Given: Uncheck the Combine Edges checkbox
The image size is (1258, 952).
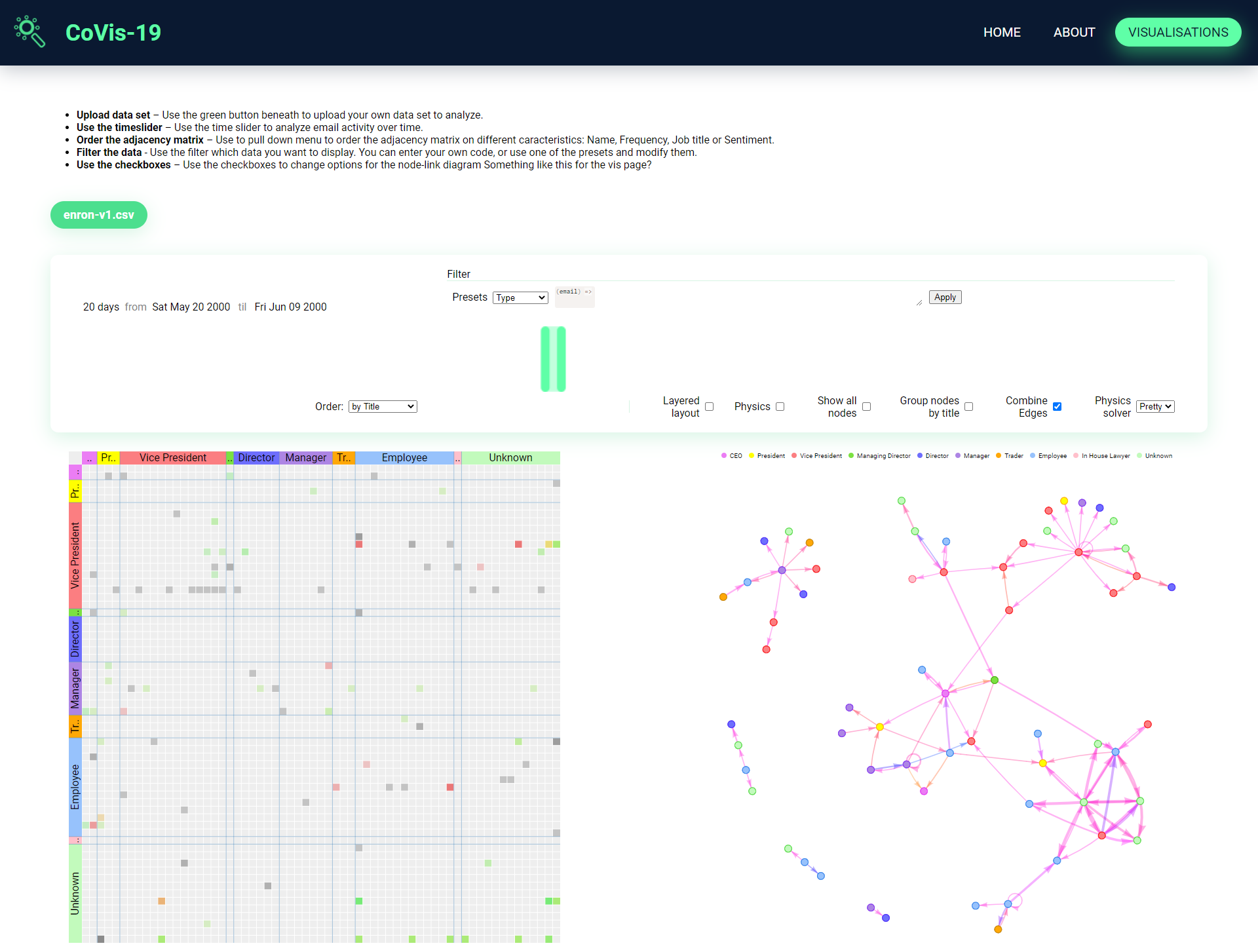Looking at the screenshot, I should coord(1057,406).
